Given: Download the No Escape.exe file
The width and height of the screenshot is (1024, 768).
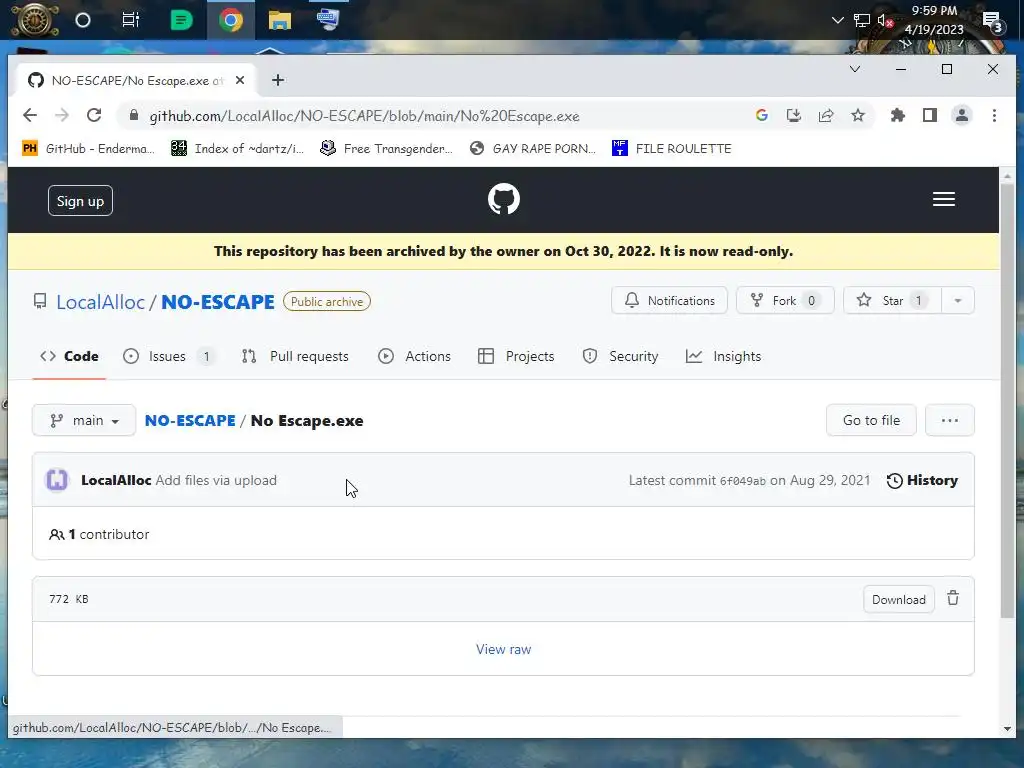Looking at the screenshot, I should click(899, 600).
